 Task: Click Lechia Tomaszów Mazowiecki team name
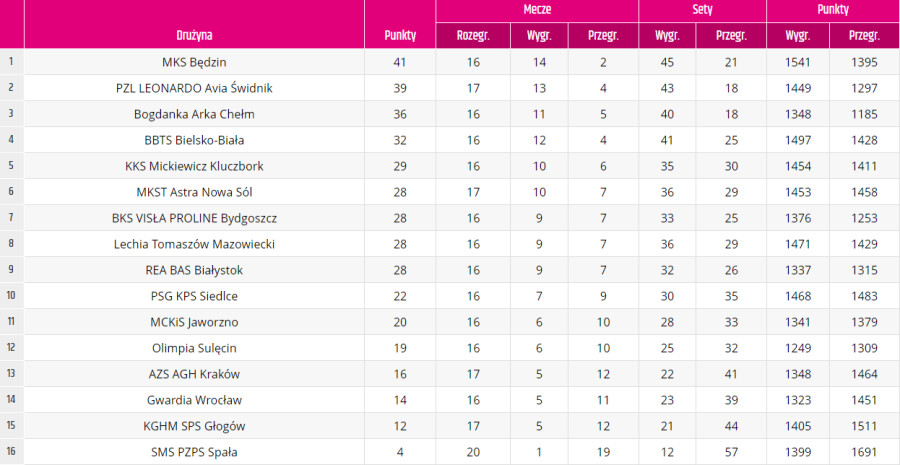click(194, 245)
